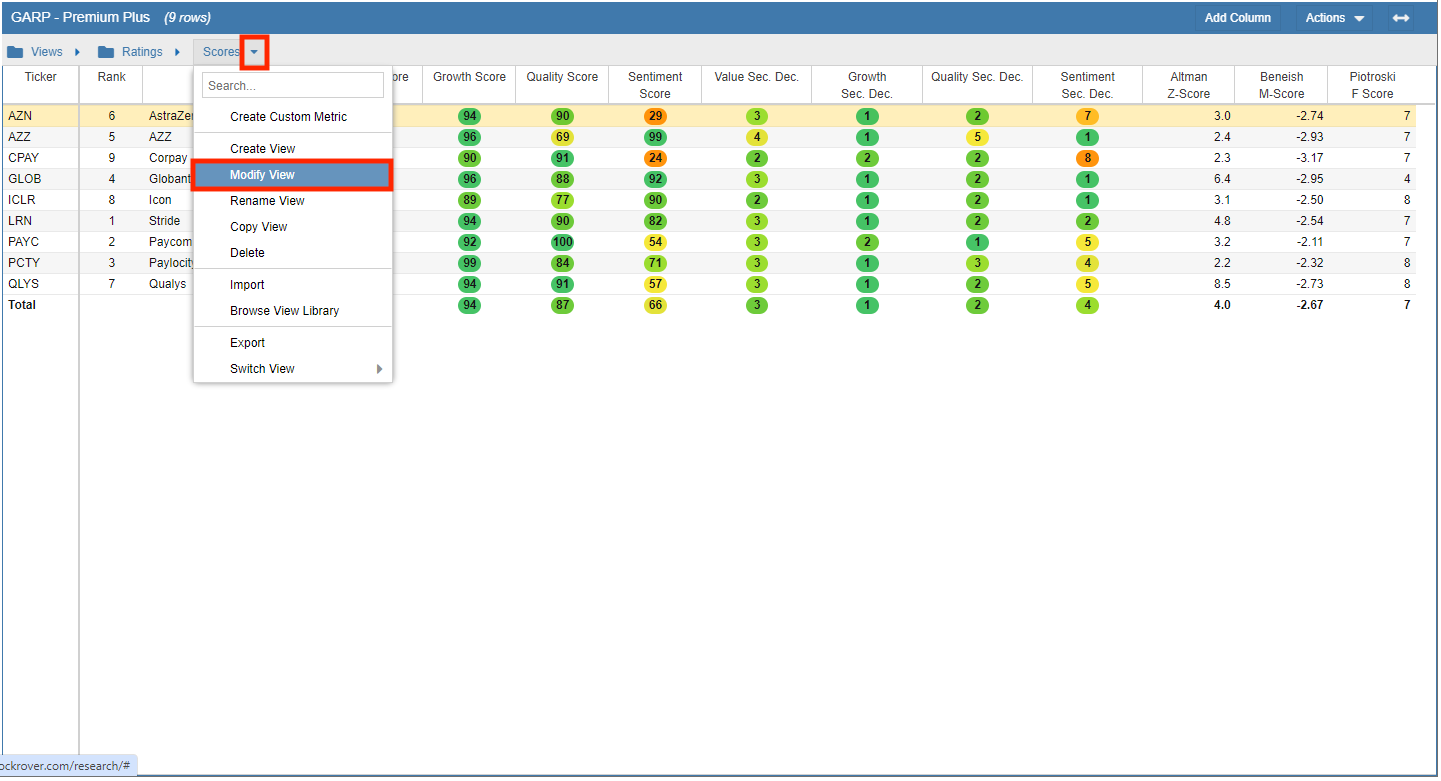1441x781 pixels.
Task: Select the LRN ticker
Action: [x=20, y=221]
